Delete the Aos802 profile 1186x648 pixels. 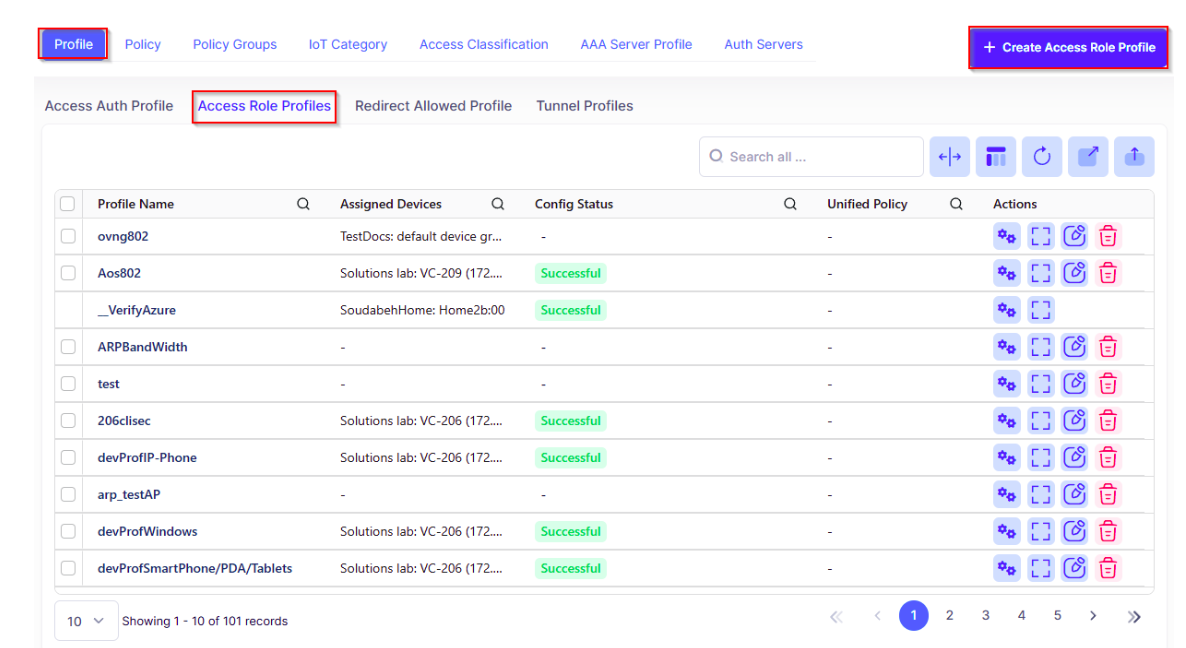coord(1108,273)
